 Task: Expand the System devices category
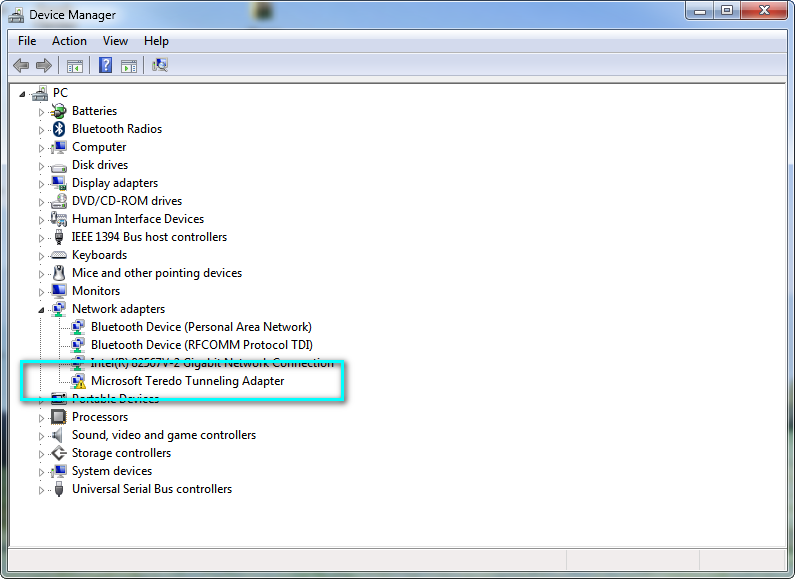(41, 472)
